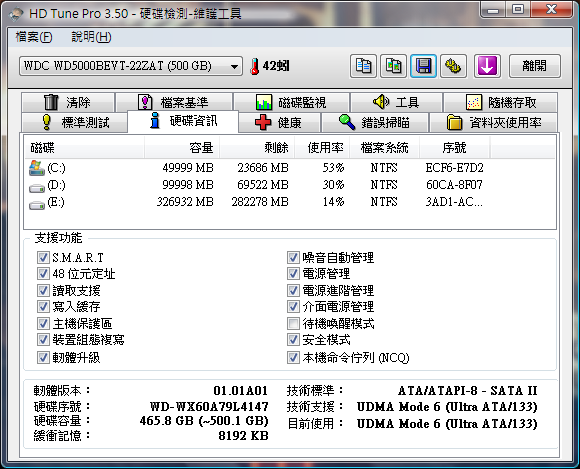
Task: Click the purple minimize-to-tray arrow icon
Action: 487,66
